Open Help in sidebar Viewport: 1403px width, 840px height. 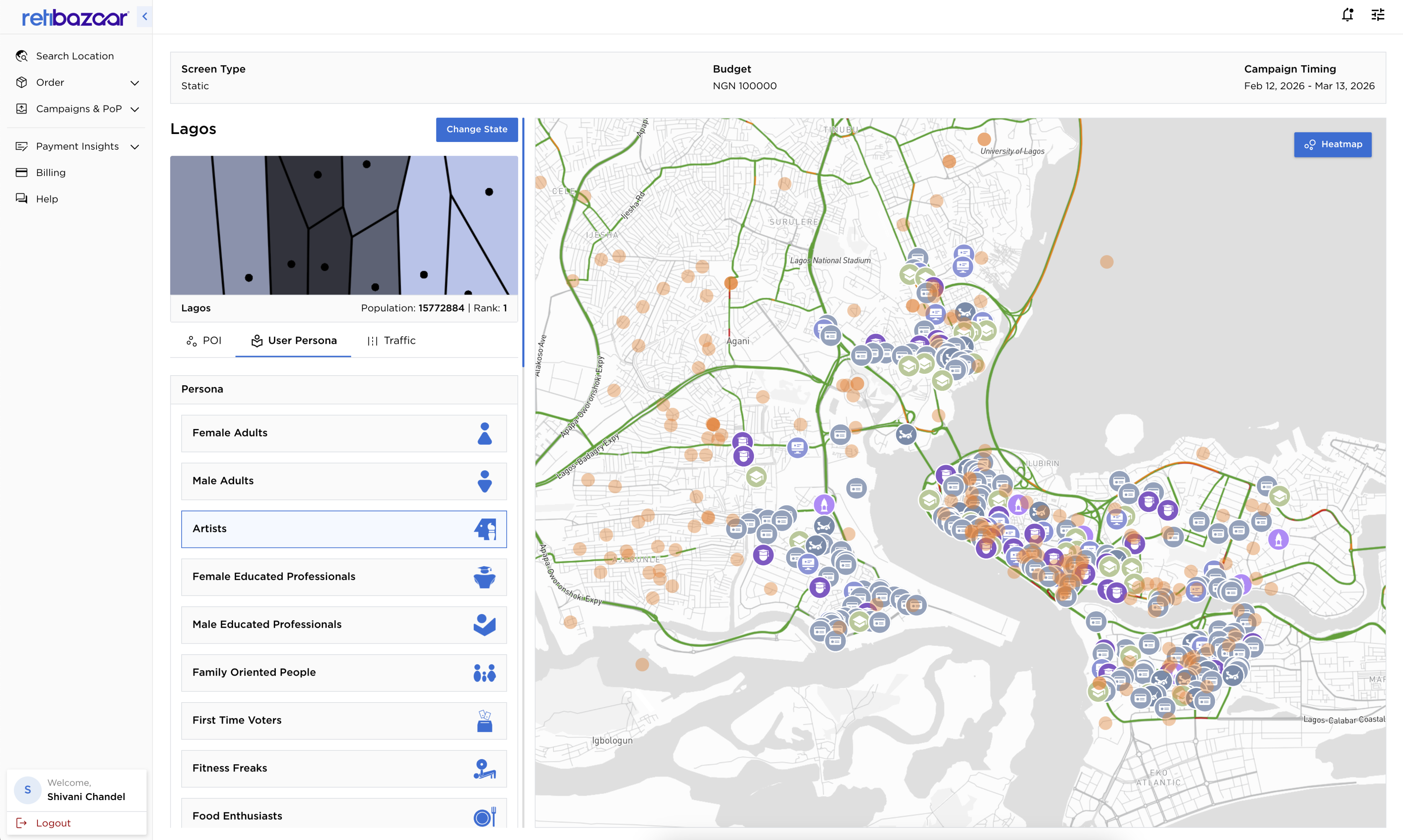[x=47, y=199]
